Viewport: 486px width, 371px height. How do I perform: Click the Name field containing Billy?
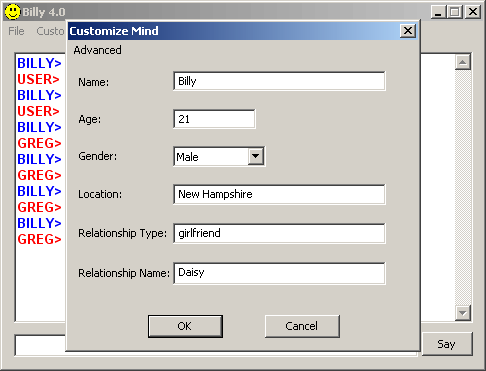click(279, 81)
